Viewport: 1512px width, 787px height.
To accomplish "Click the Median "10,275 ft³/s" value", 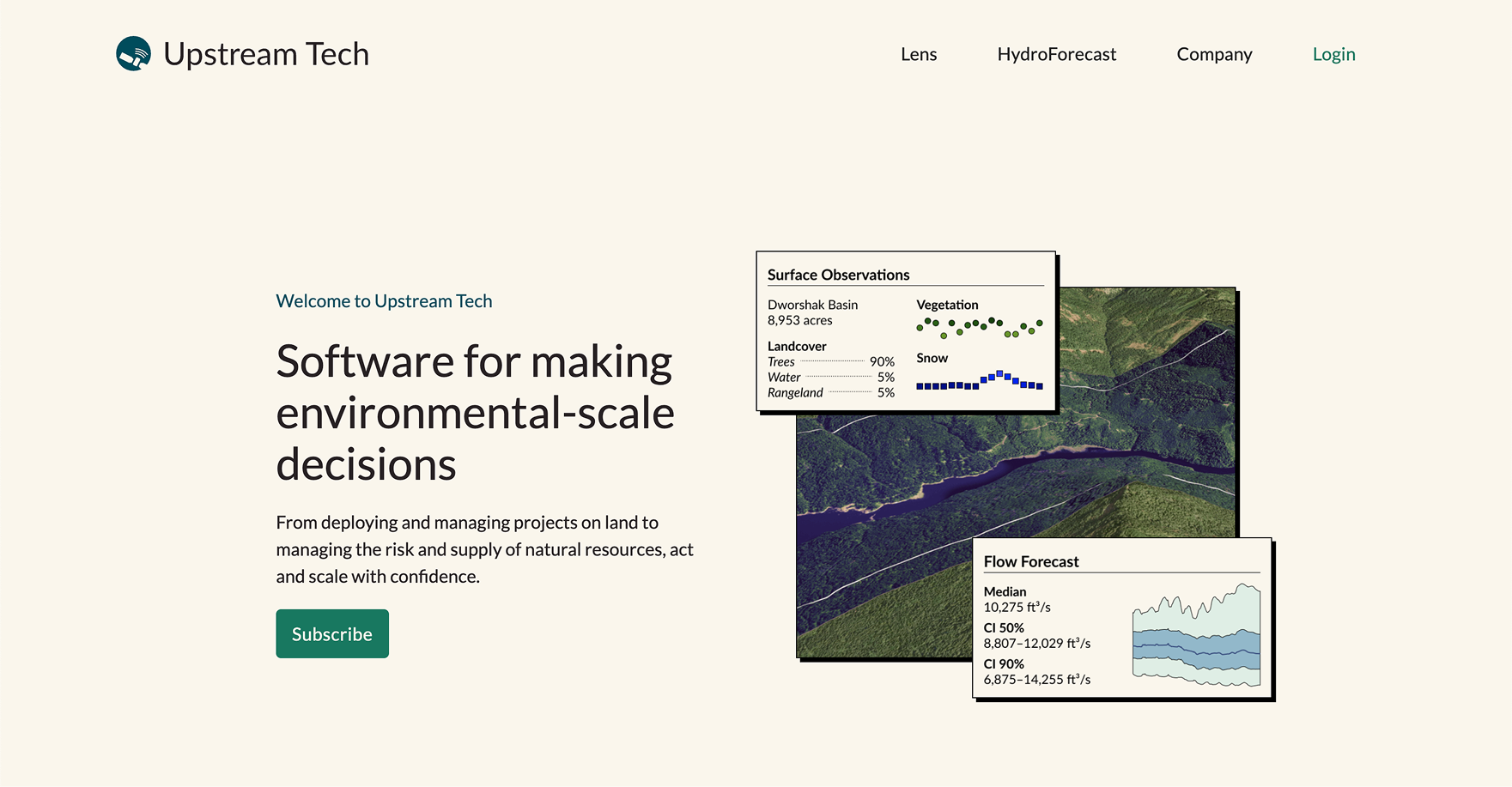I will tap(1017, 607).
